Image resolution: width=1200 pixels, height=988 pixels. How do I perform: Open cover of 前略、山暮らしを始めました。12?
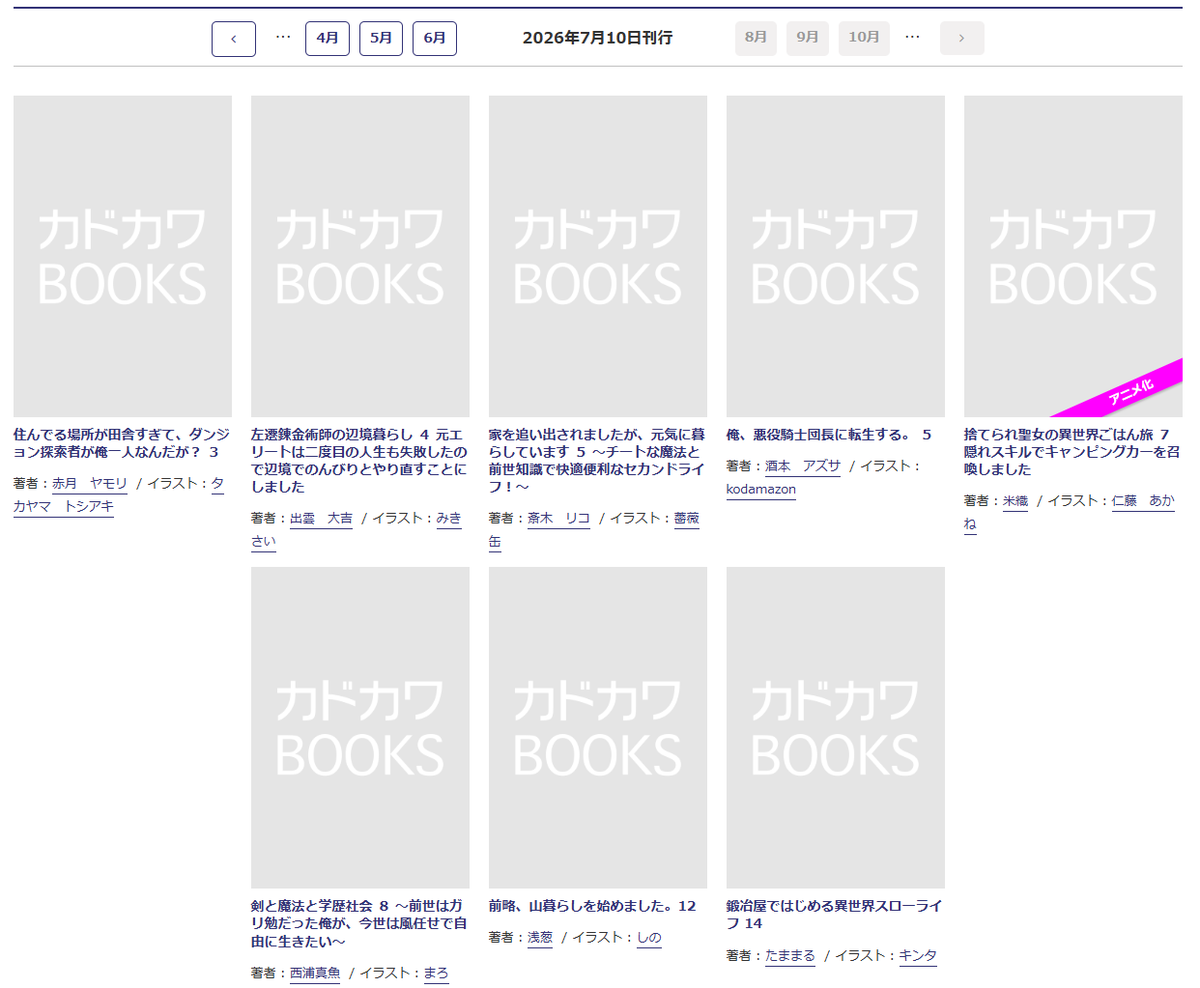coord(598,727)
